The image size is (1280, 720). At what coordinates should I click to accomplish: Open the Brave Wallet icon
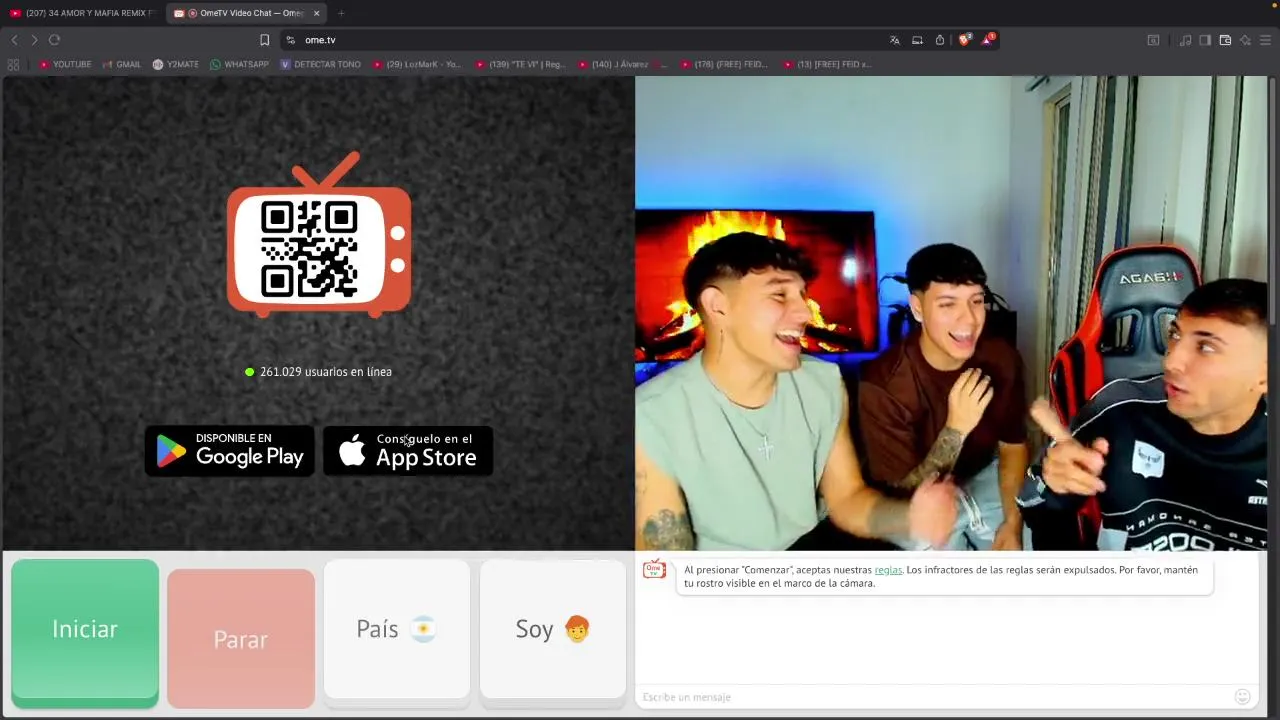[1225, 40]
